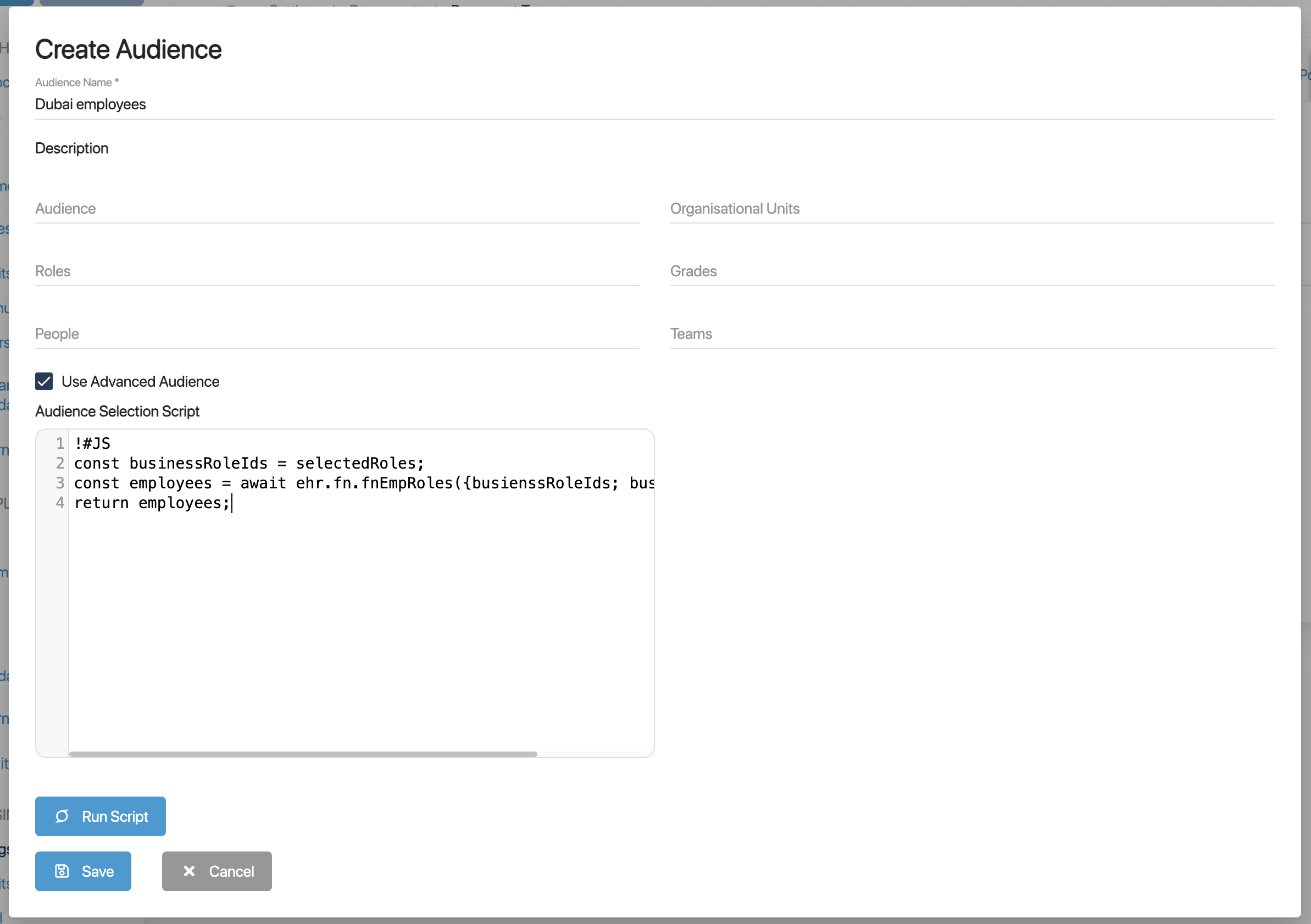
Task: Click the return employees line in script
Action: 152,503
